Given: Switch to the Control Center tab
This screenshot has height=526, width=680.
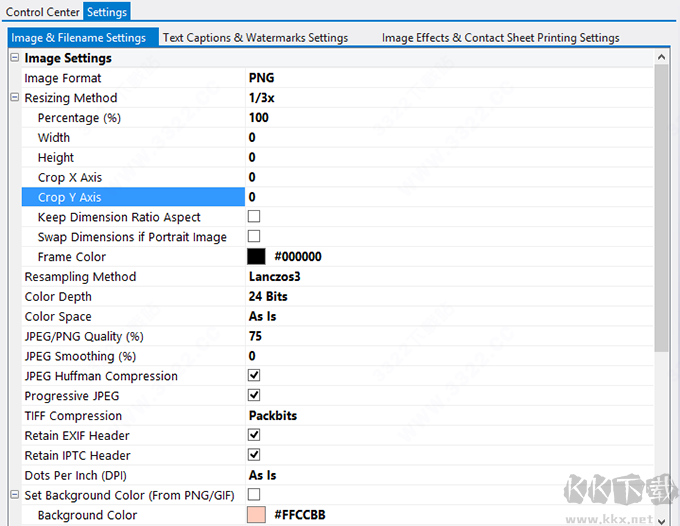Looking at the screenshot, I should [42, 12].
